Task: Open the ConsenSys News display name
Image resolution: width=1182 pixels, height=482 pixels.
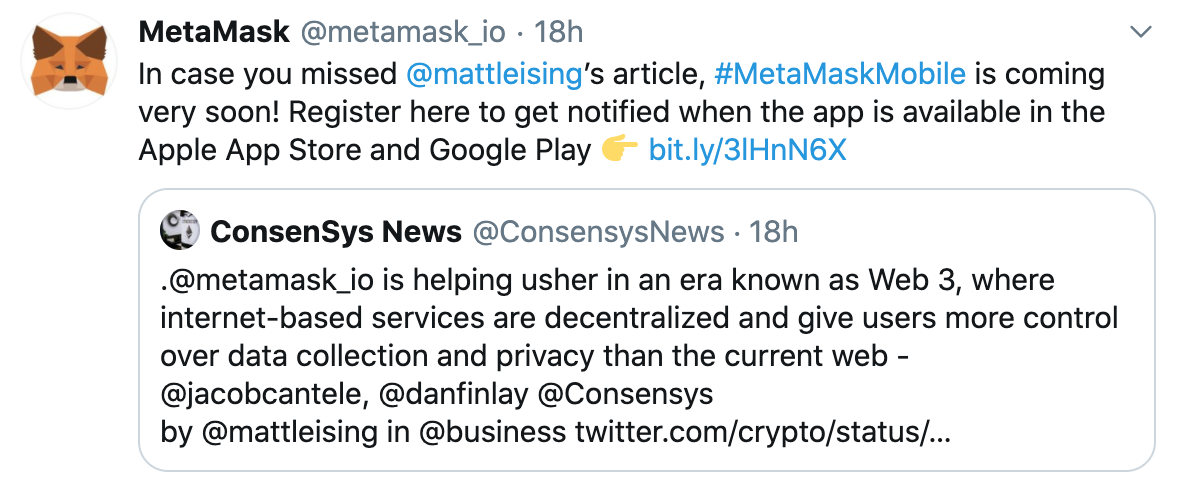Action: (x=336, y=233)
